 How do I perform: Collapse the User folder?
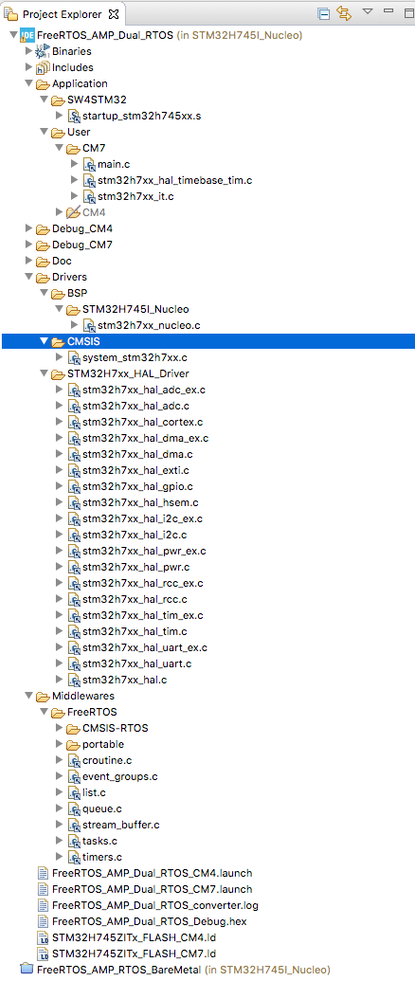(44, 132)
